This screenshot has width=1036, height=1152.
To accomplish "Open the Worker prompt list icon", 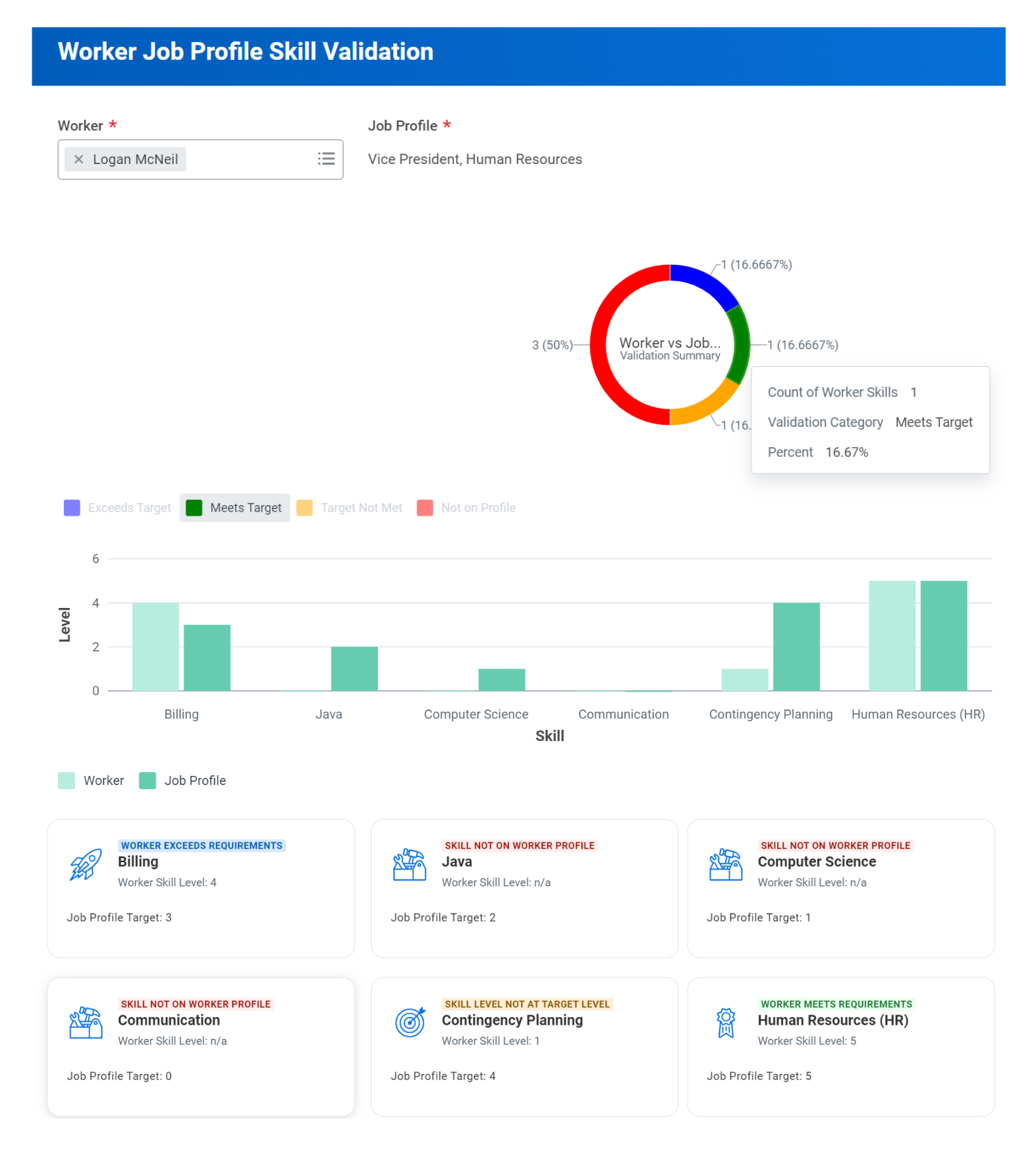I will [x=326, y=159].
